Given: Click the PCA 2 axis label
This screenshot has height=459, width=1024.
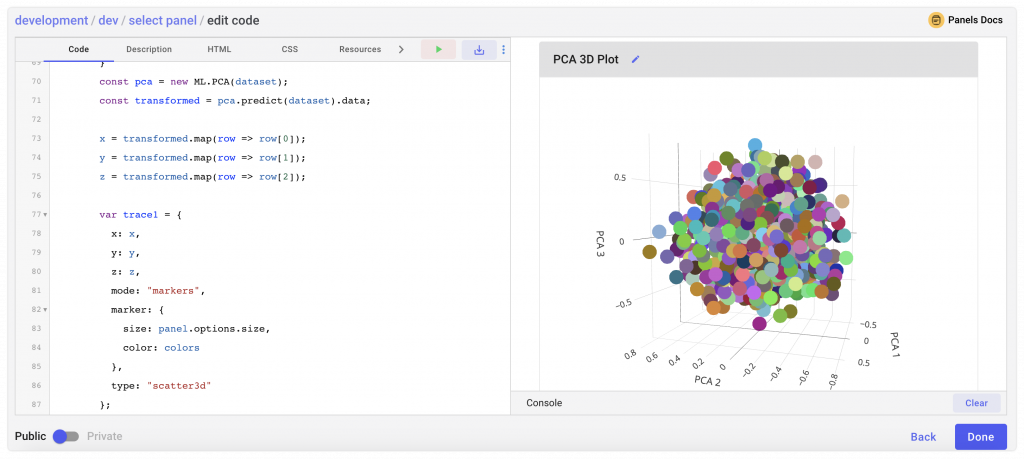Looking at the screenshot, I should coord(707,379).
